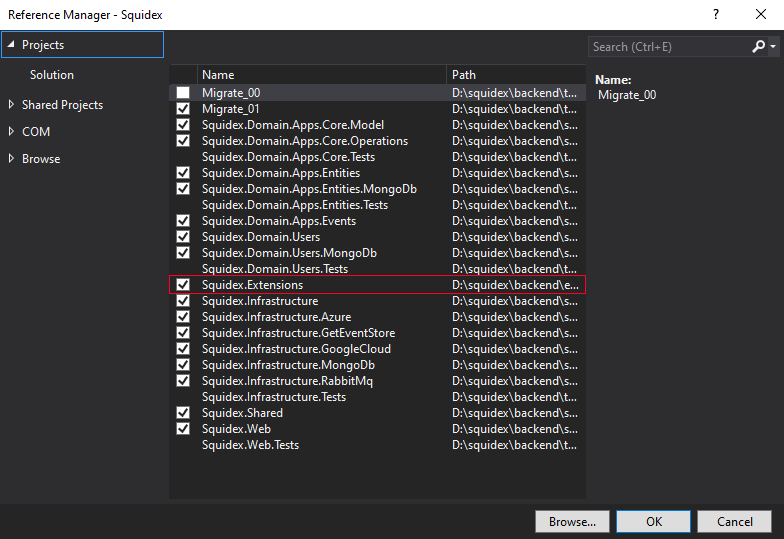Click the Cancel button
784x539 pixels.
click(734, 522)
